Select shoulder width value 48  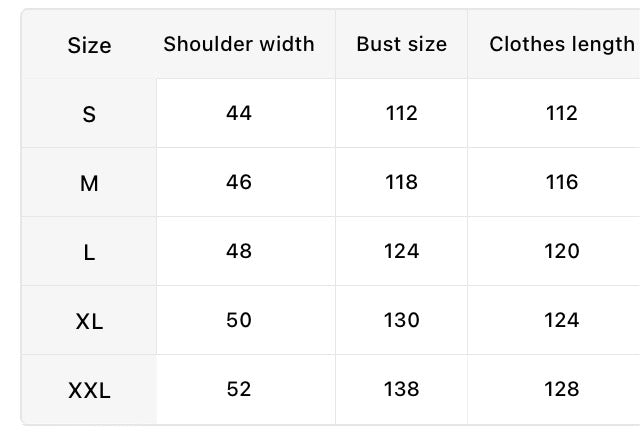point(239,251)
